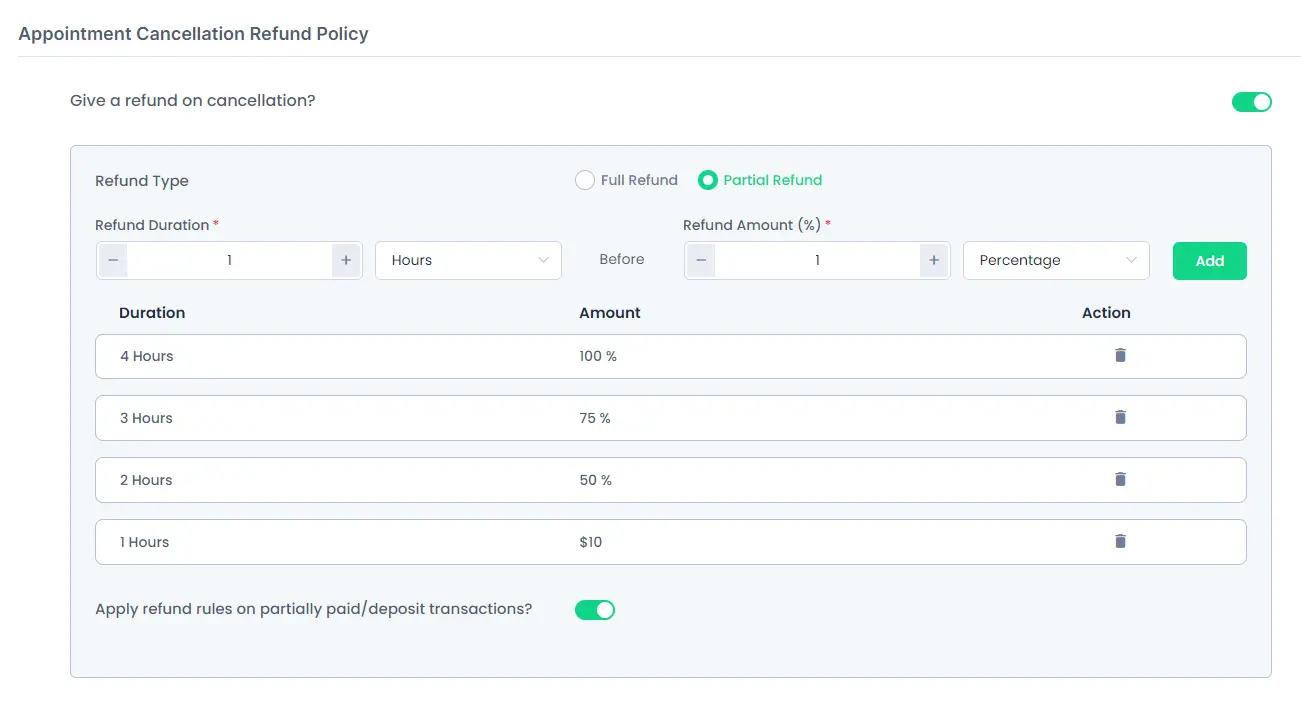Decrease Refund Duration with minus button
1301x705 pixels.
click(x=113, y=260)
